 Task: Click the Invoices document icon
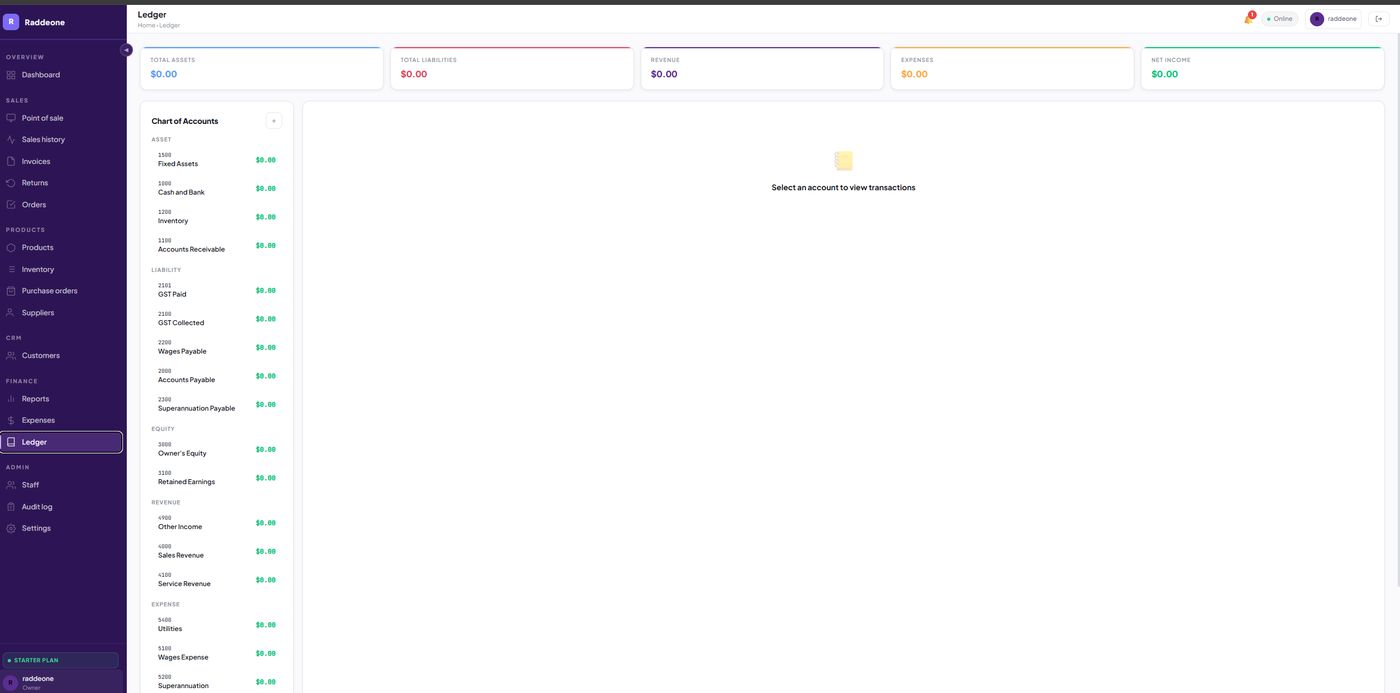(x=11, y=161)
